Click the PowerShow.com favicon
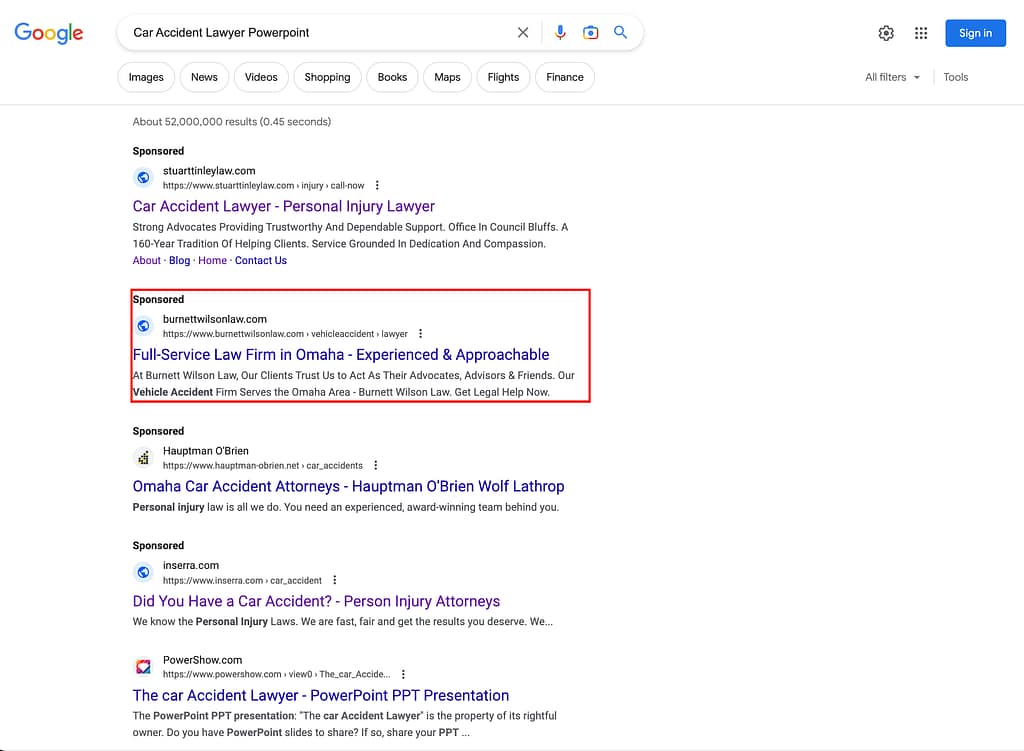Screen dimensions: 1024x751 coord(143,667)
